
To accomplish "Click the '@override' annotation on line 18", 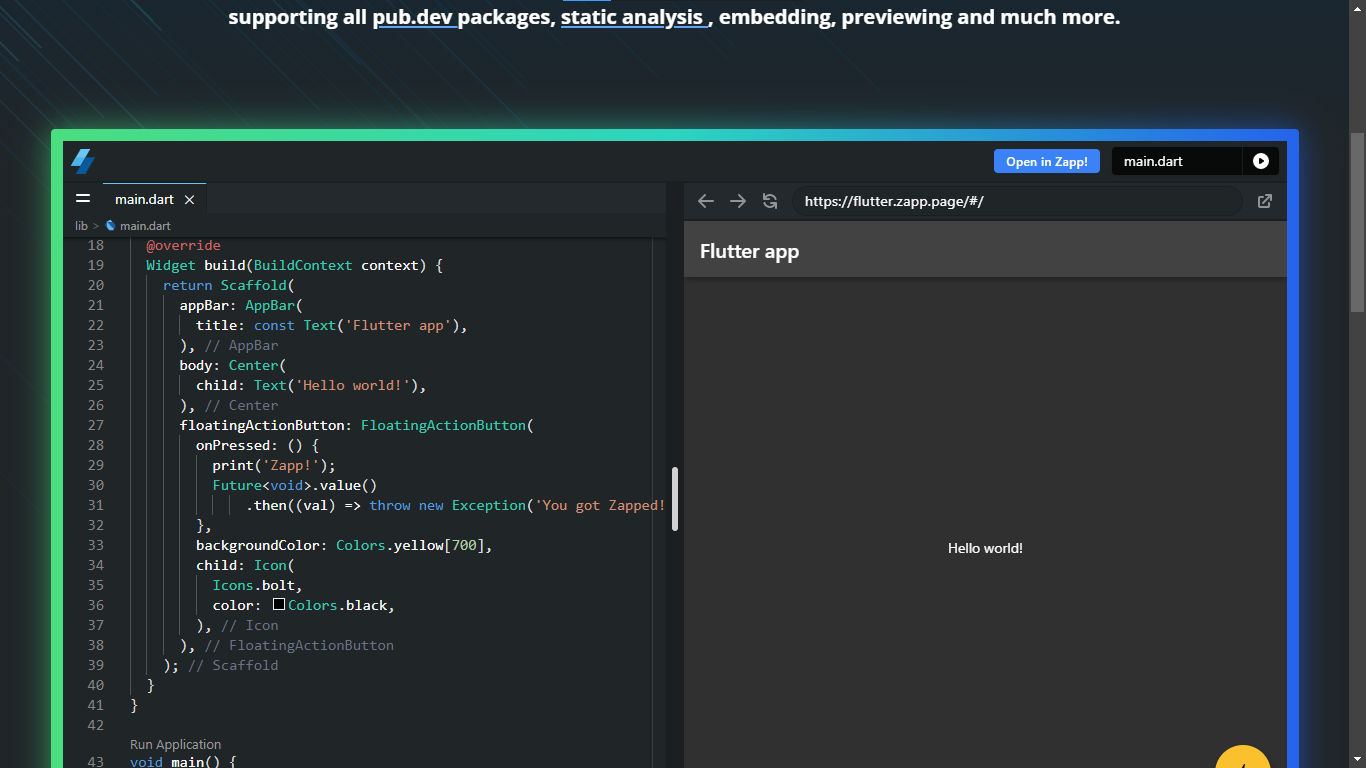I will (x=184, y=245).
